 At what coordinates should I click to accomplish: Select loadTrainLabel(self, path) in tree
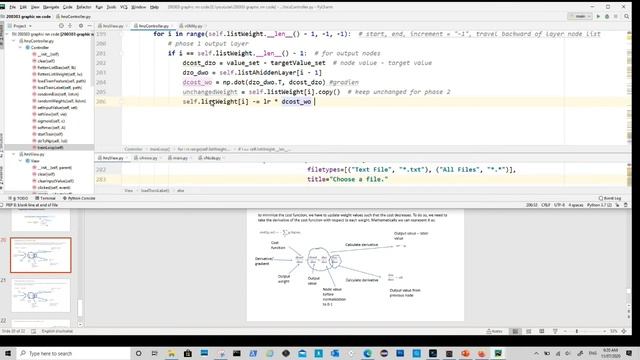57,87
